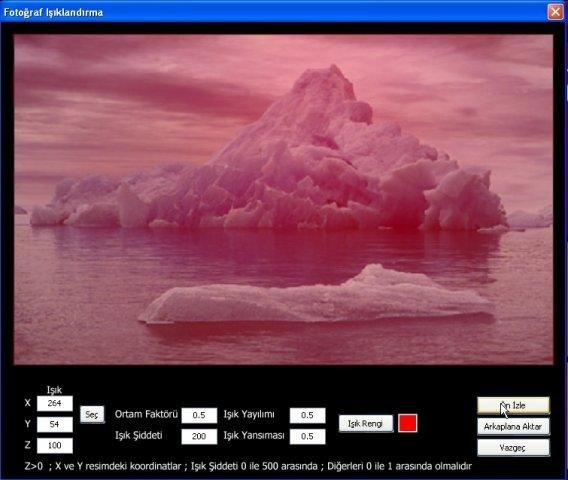Click the Işık Yayılımı value field
Screen dimensions: 568x480
pos(308,415)
